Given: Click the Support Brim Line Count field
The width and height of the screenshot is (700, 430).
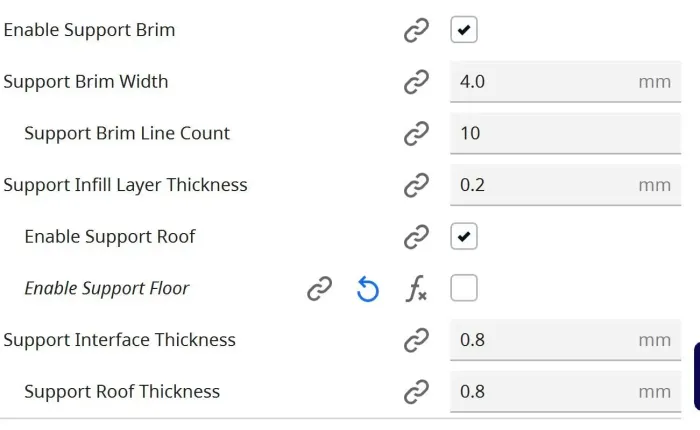Looking at the screenshot, I should click(566, 133).
